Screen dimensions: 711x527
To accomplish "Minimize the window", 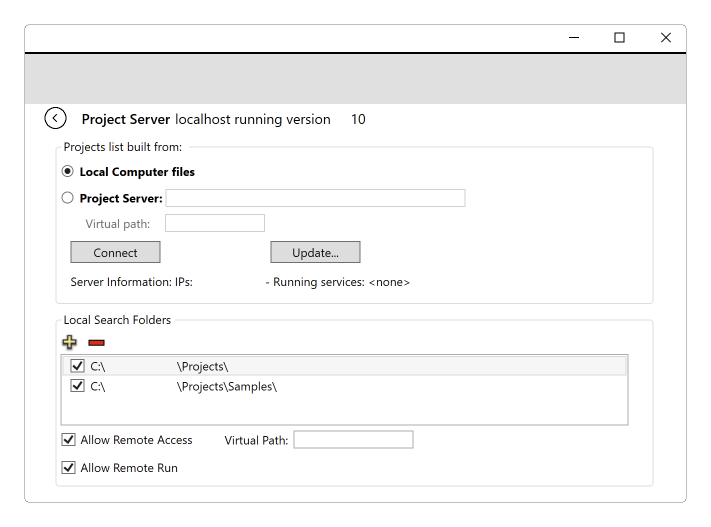I will click(574, 38).
